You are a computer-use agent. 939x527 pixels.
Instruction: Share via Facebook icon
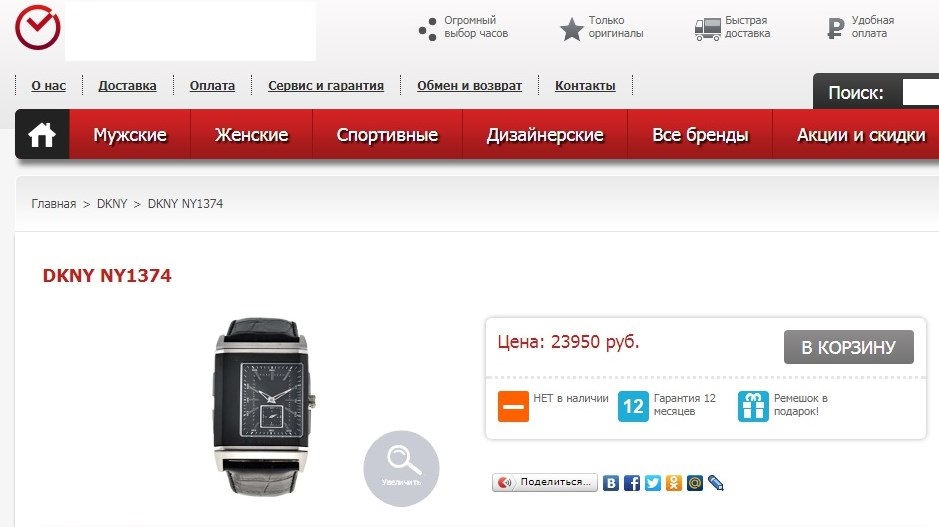(x=632, y=483)
